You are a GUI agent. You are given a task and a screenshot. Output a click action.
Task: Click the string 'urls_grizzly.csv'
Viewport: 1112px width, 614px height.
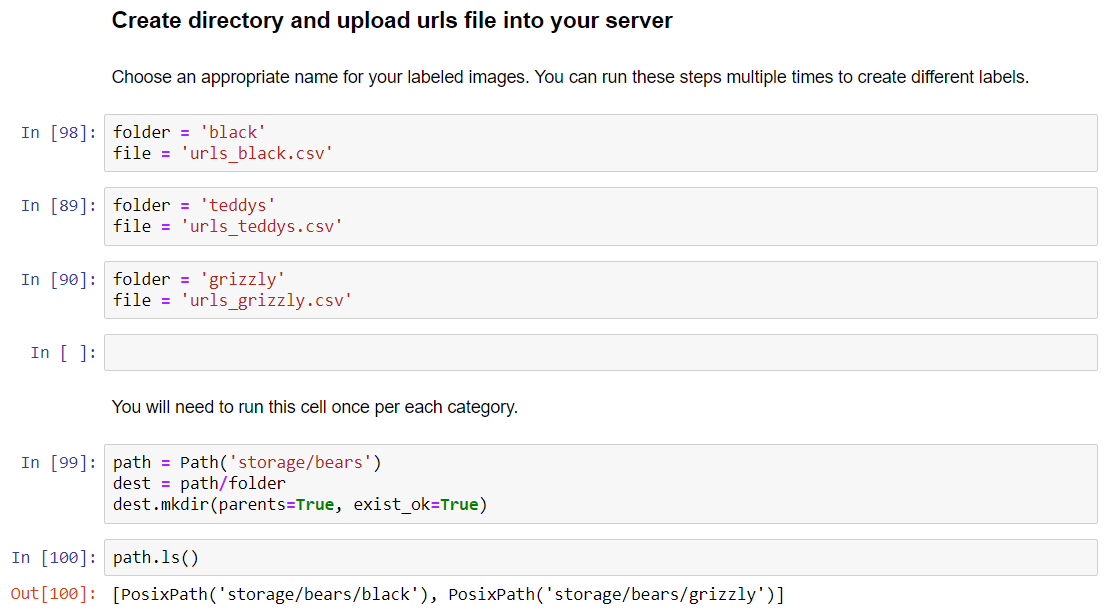coord(267,300)
